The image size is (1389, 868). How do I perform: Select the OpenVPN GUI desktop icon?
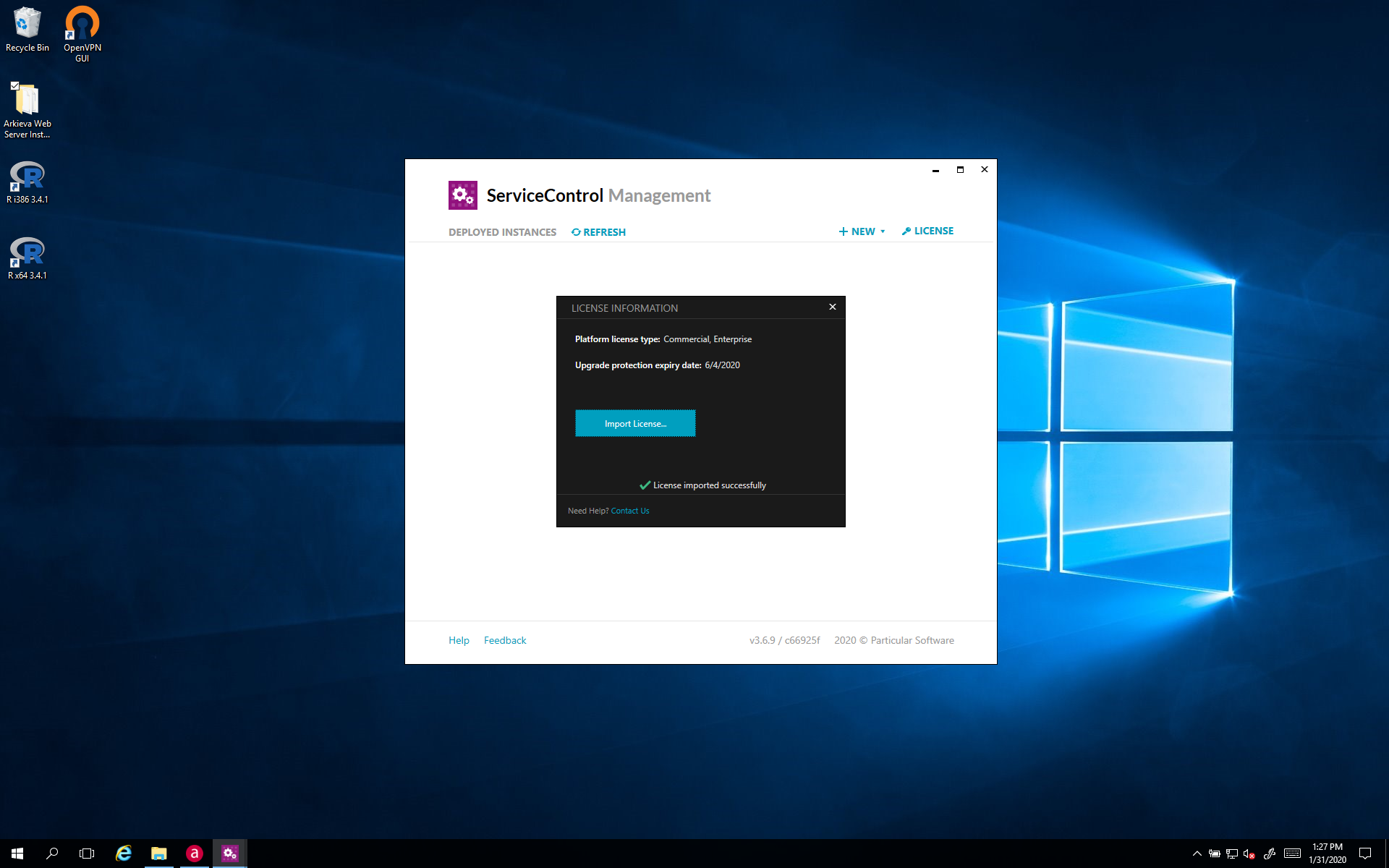[82, 34]
